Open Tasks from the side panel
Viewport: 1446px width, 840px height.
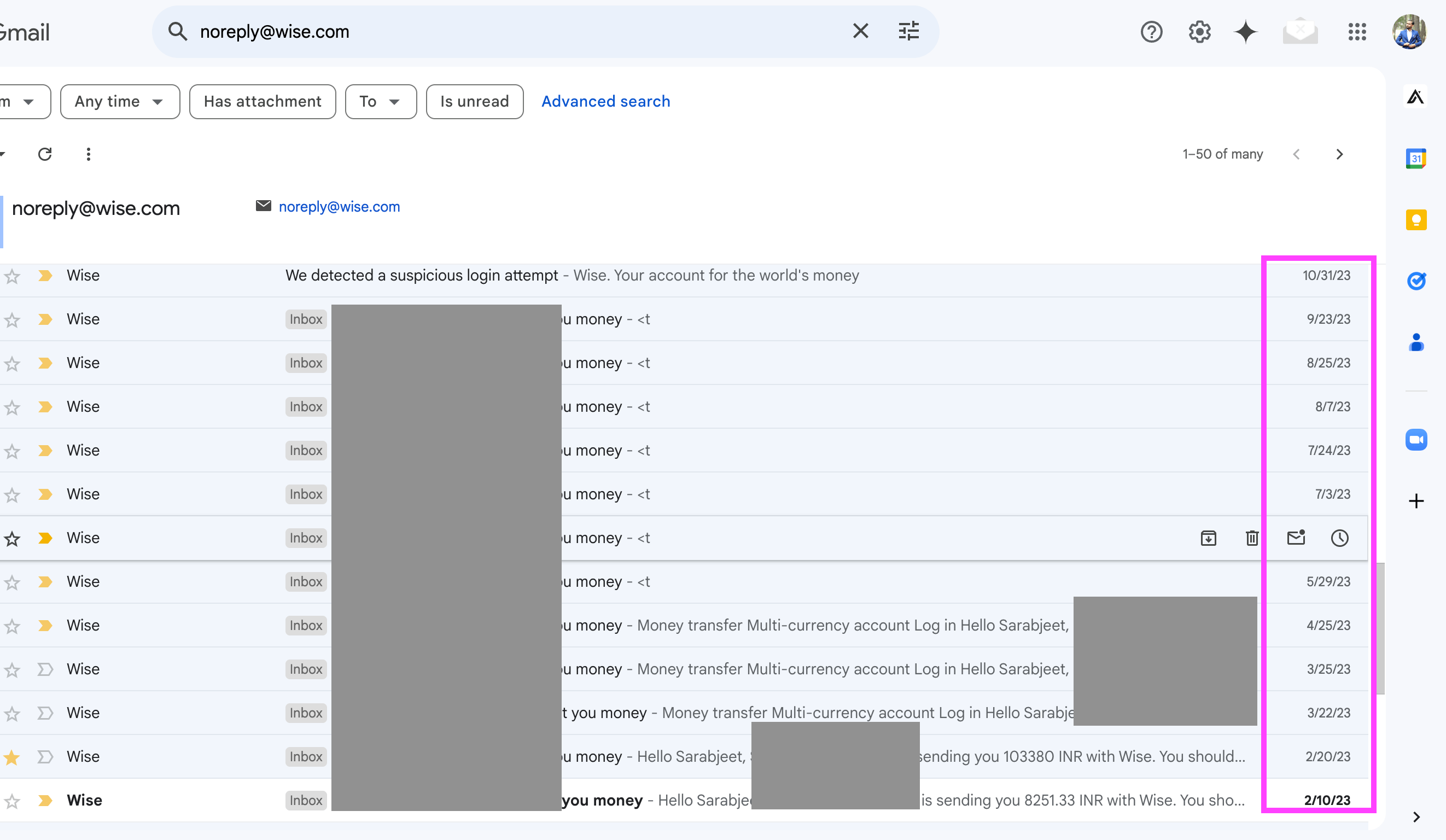1415,281
